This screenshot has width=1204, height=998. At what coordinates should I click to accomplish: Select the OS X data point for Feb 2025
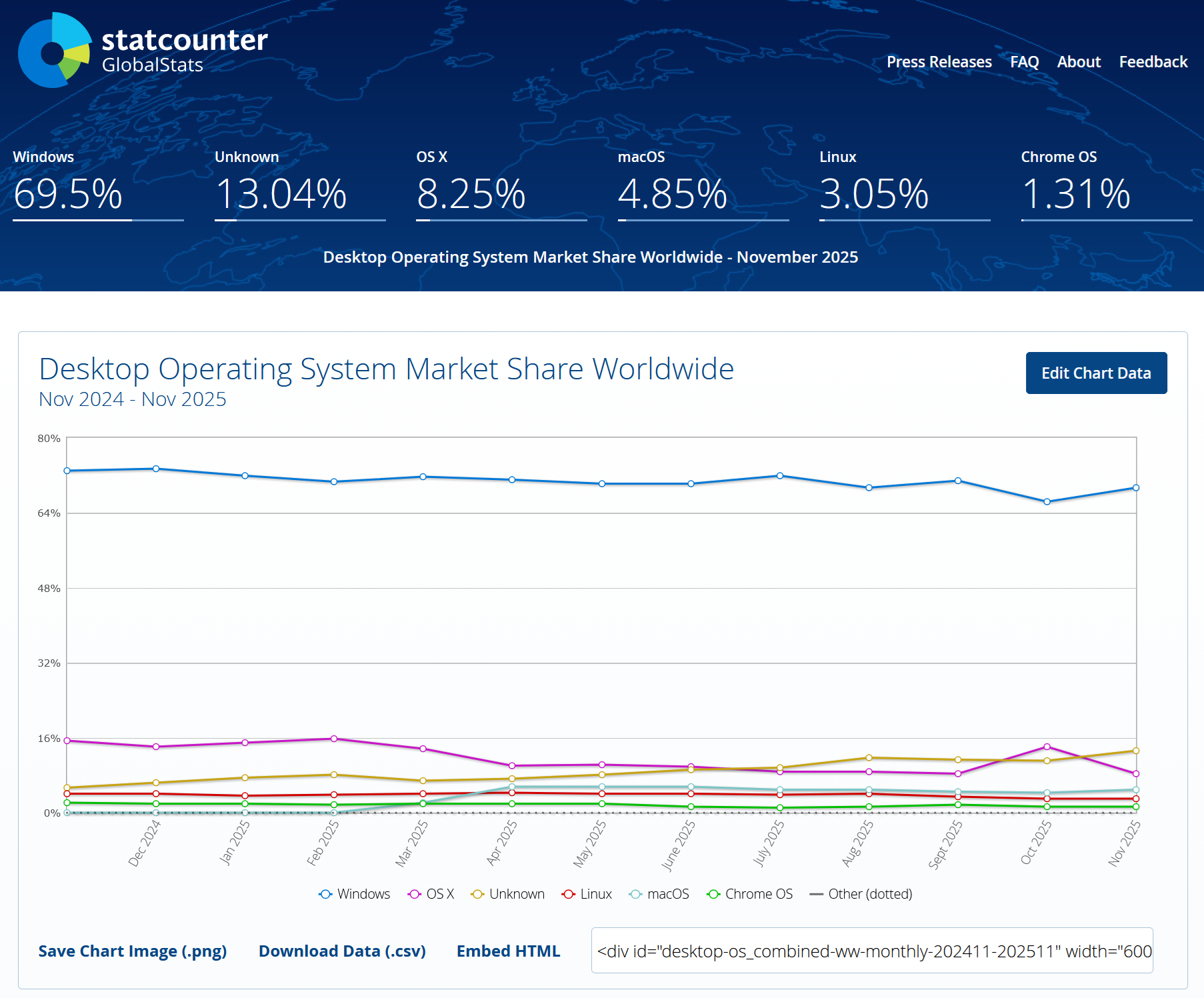[x=334, y=739]
